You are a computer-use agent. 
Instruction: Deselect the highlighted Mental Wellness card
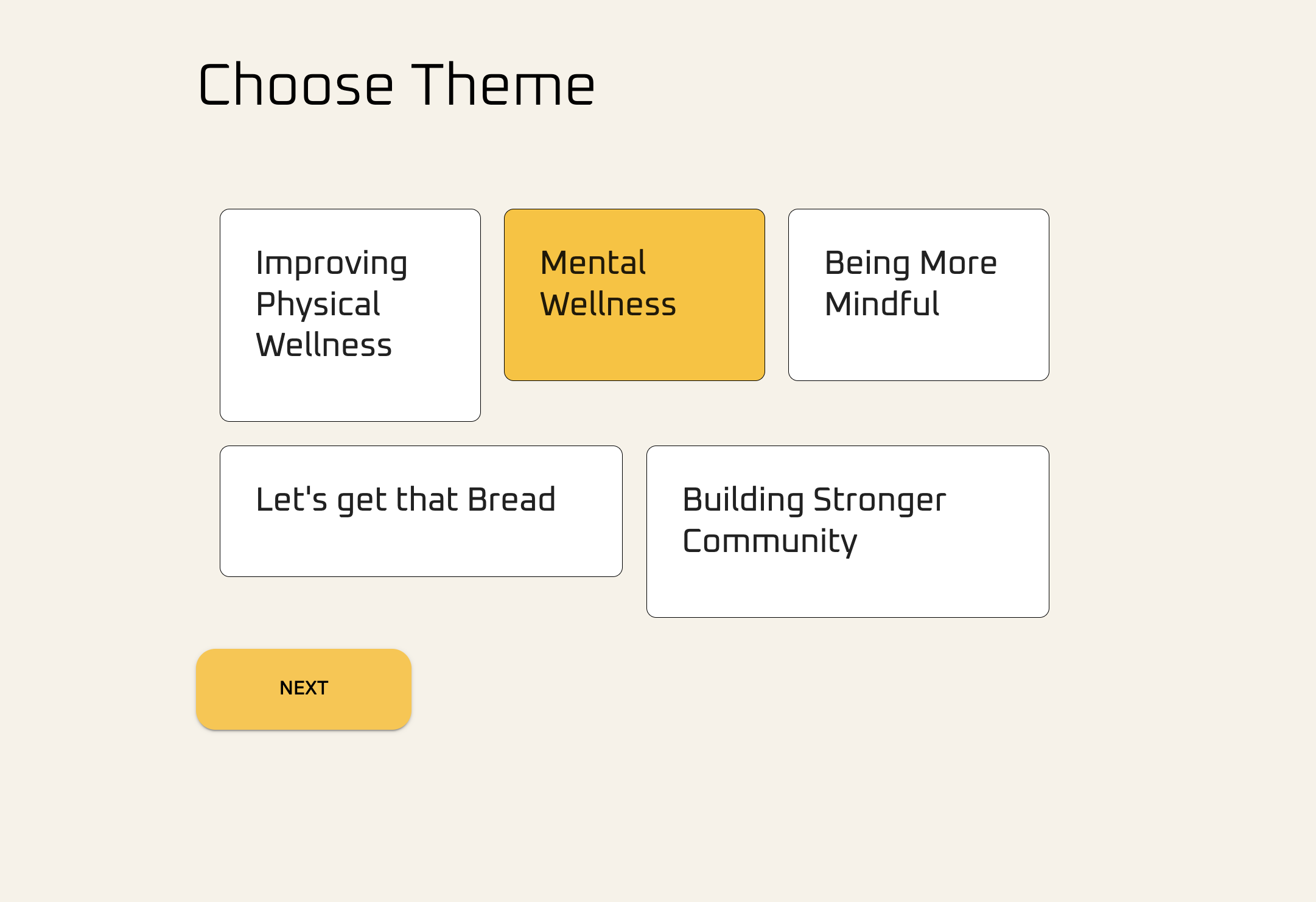pyautogui.click(x=634, y=295)
